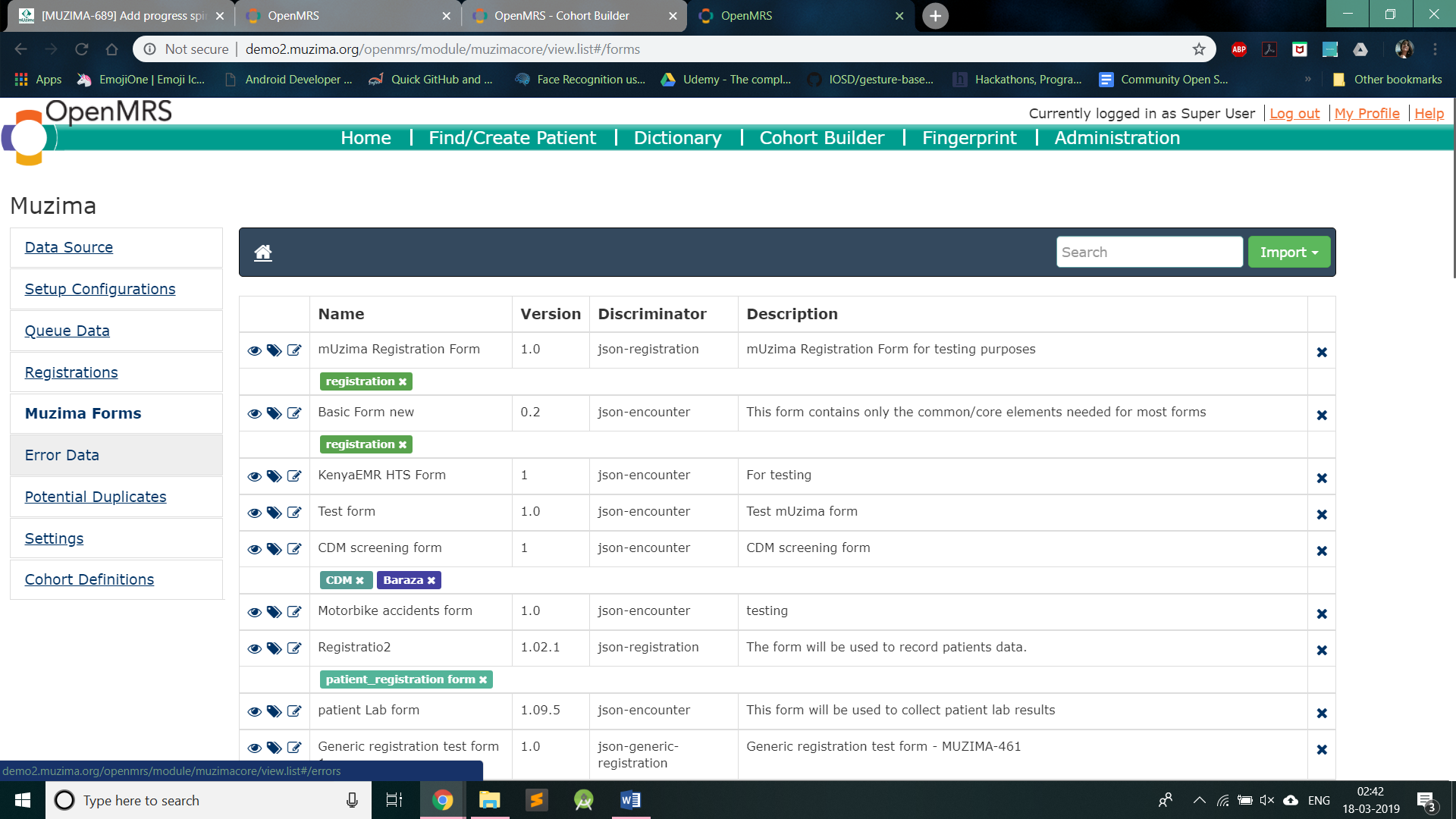The image size is (1456, 819).
Task: Open Administration menu item
Action: click(1117, 138)
